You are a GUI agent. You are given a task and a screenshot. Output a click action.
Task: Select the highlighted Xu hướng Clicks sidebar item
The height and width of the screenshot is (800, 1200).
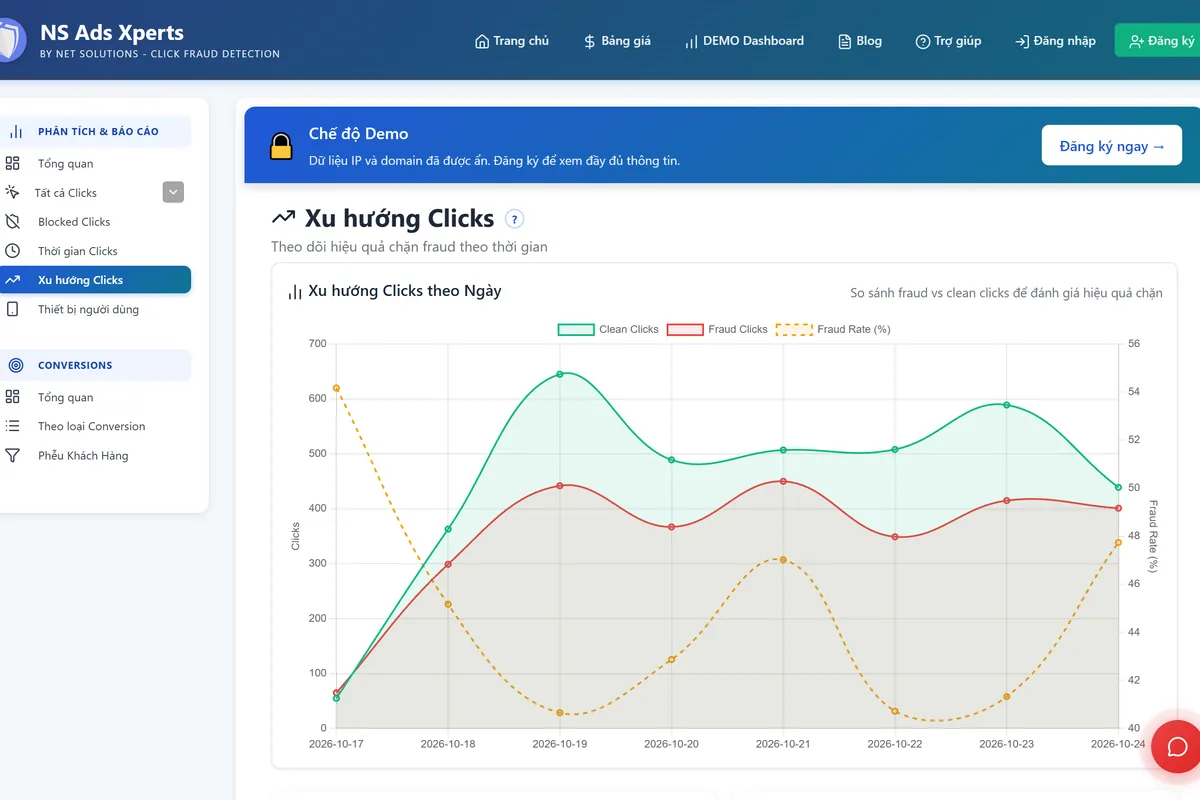point(95,280)
